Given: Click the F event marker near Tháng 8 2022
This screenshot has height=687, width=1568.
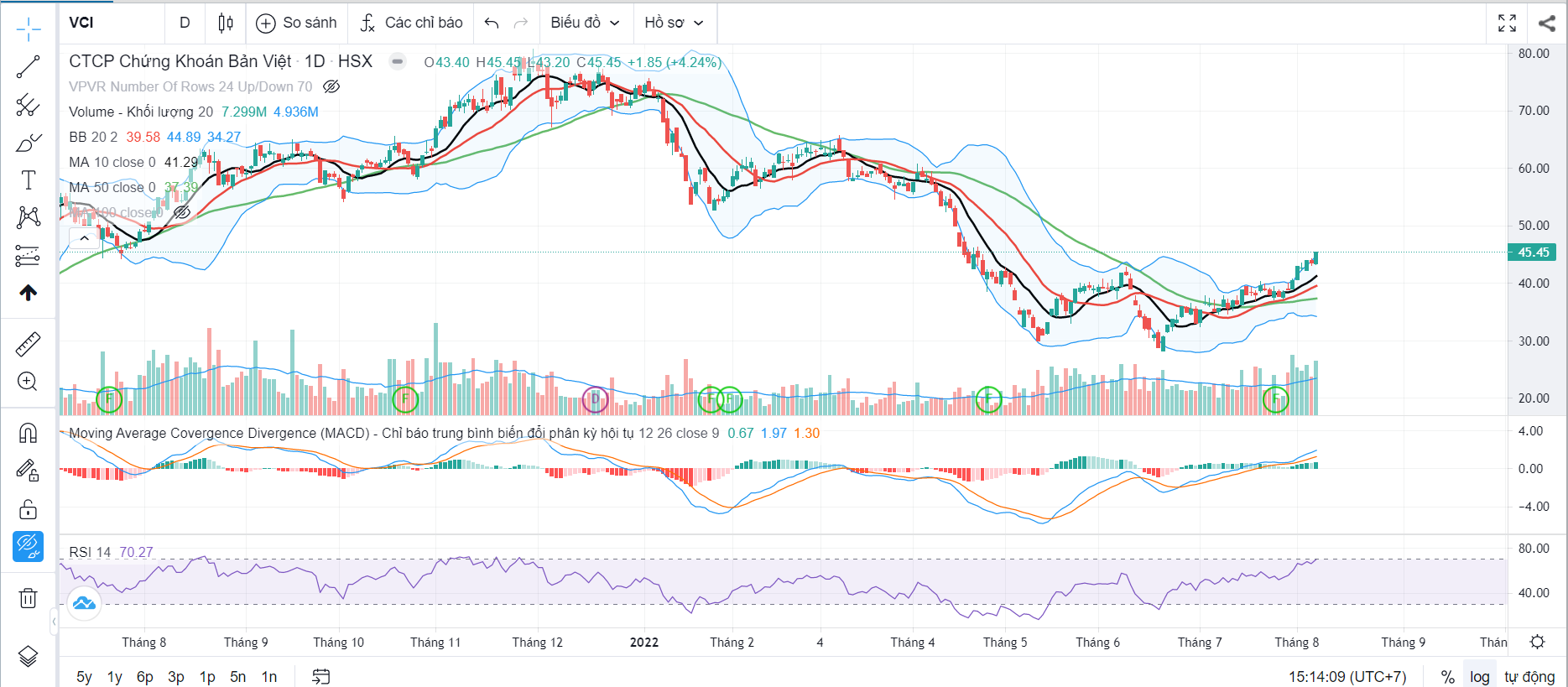Looking at the screenshot, I should (1275, 399).
